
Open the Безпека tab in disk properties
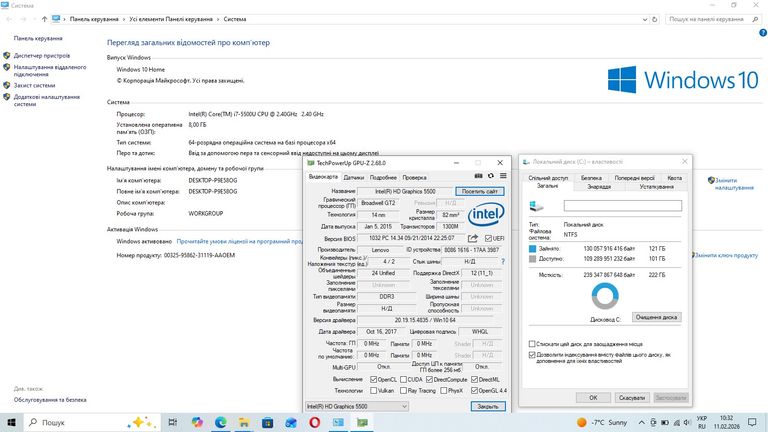[591, 178]
